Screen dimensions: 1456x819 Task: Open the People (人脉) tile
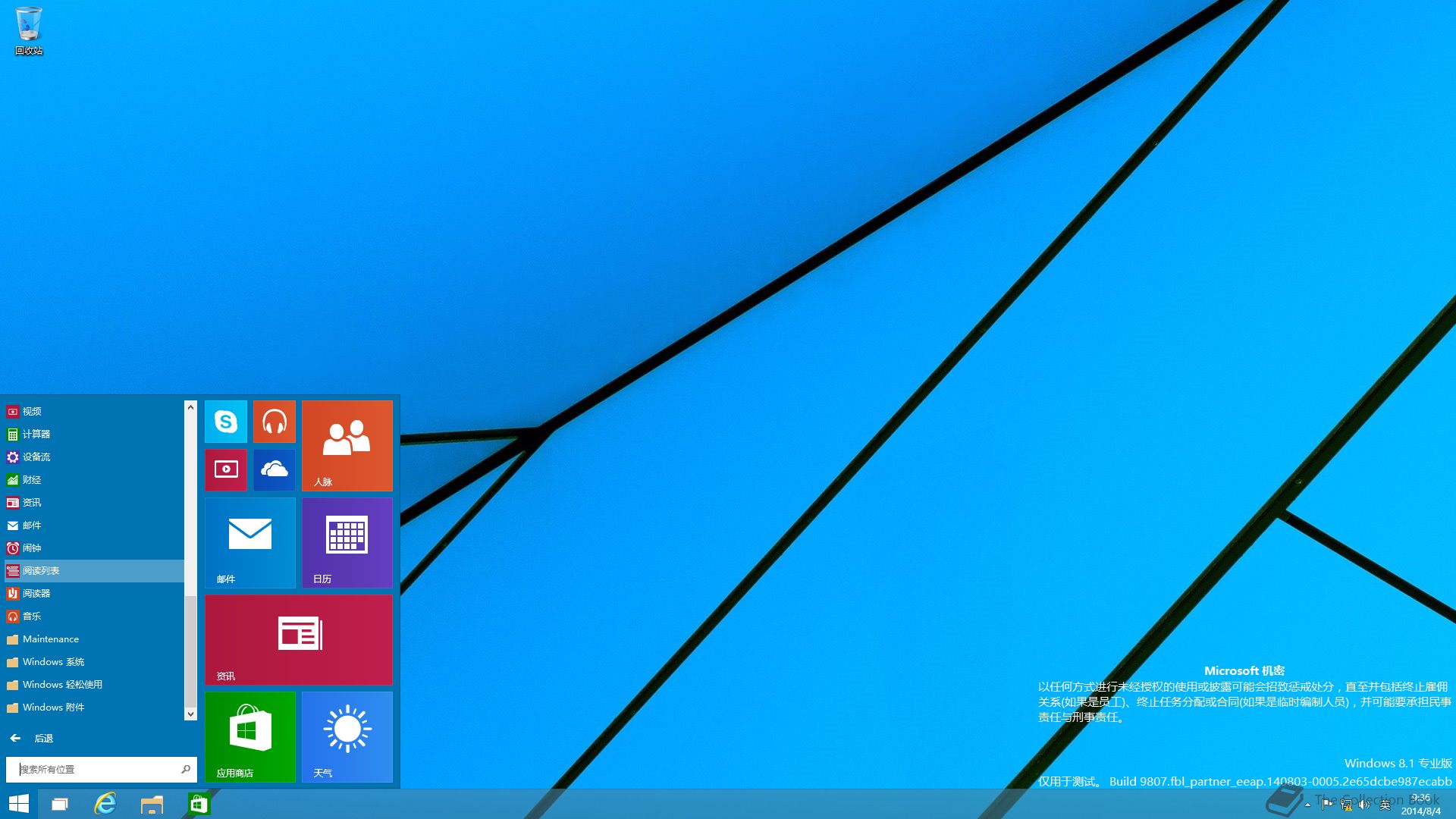pos(347,446)
